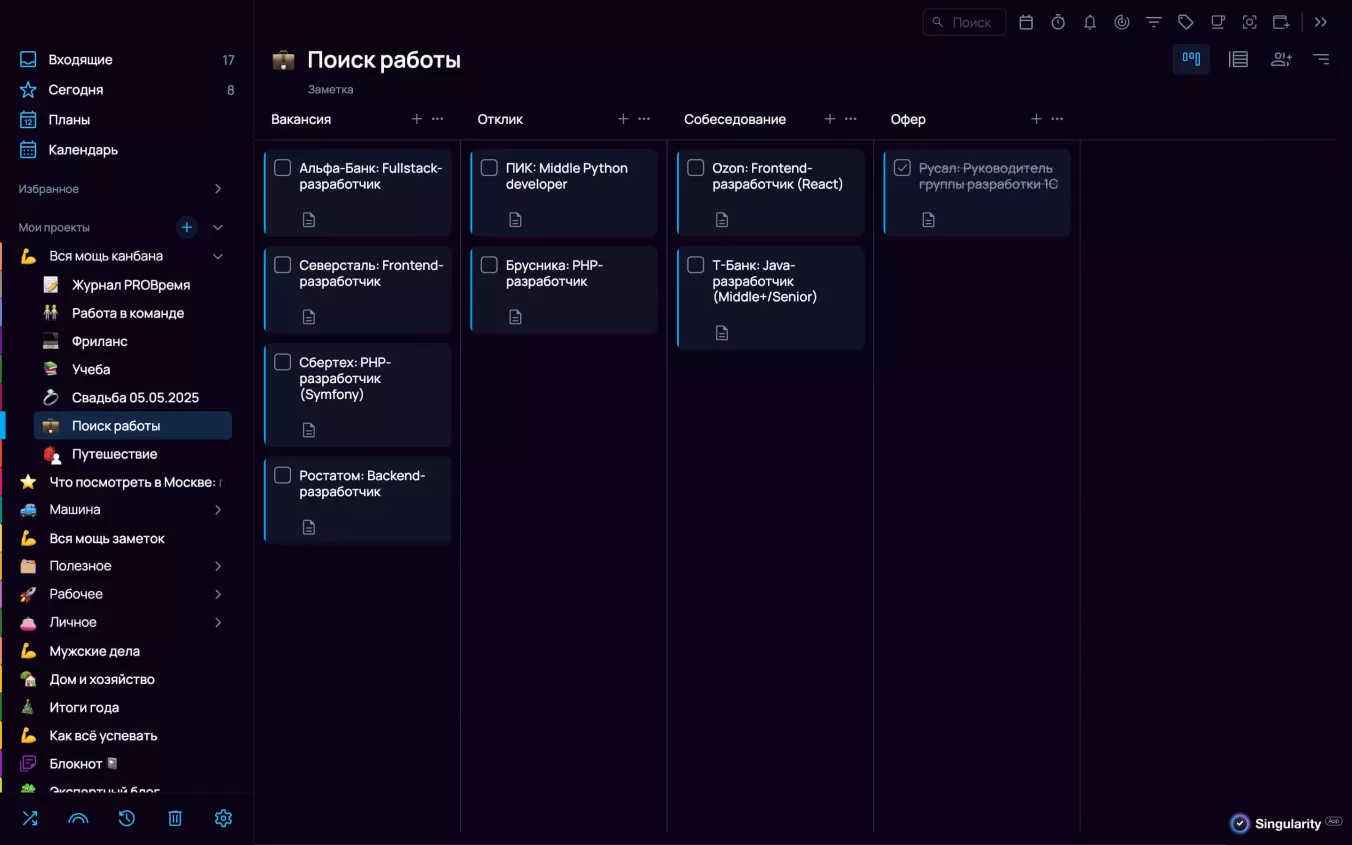Screen dimensions: 1352x845
Task: Open the calendar icon in top toolbar
Action: (1026, 22)
